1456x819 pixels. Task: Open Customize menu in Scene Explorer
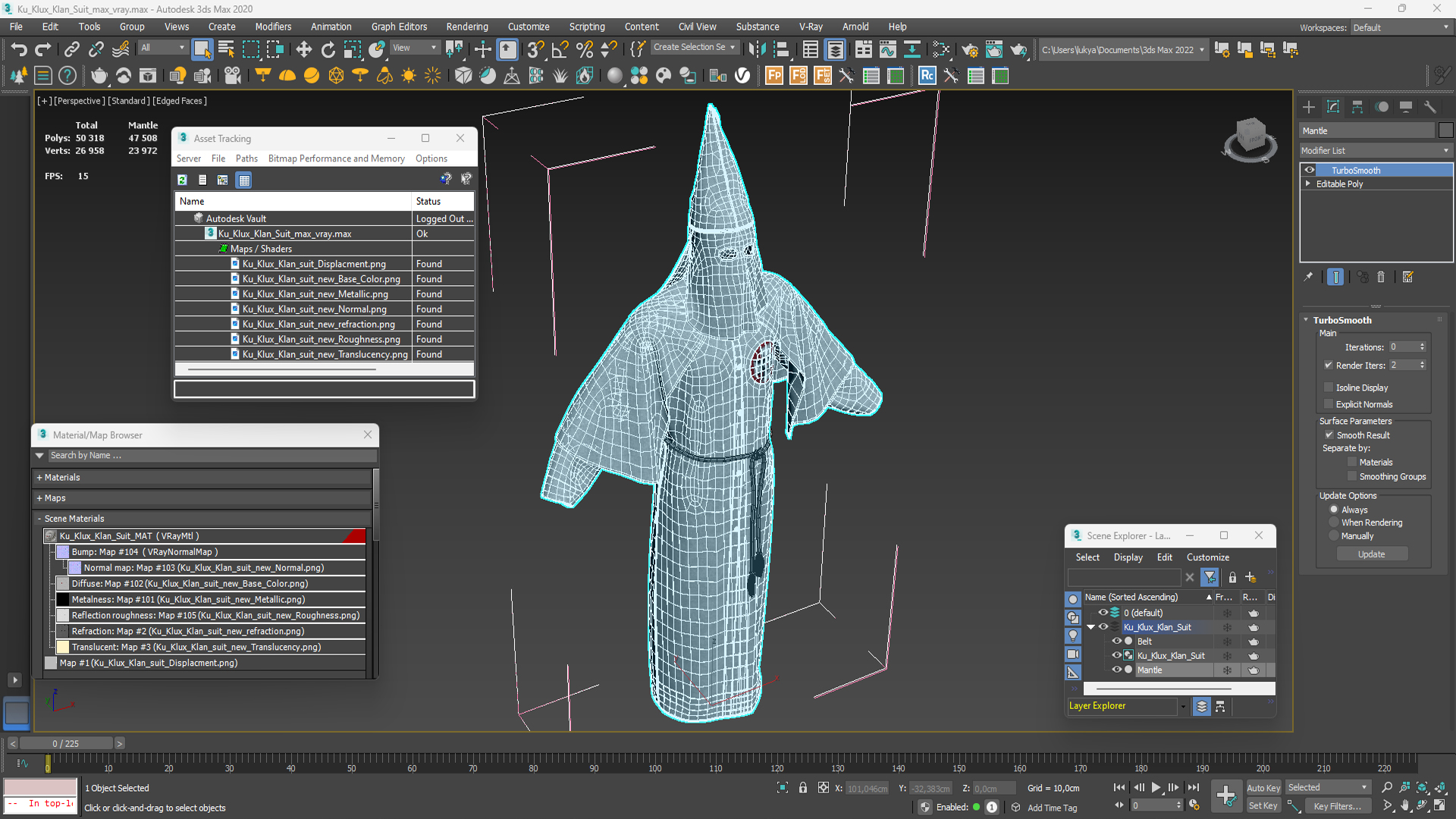1207,557
